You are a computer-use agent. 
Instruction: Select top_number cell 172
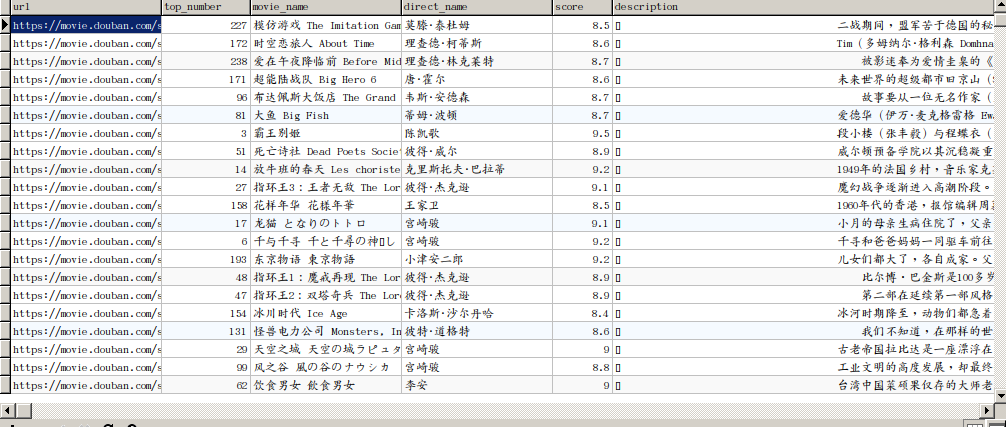[x=206, y=44]
